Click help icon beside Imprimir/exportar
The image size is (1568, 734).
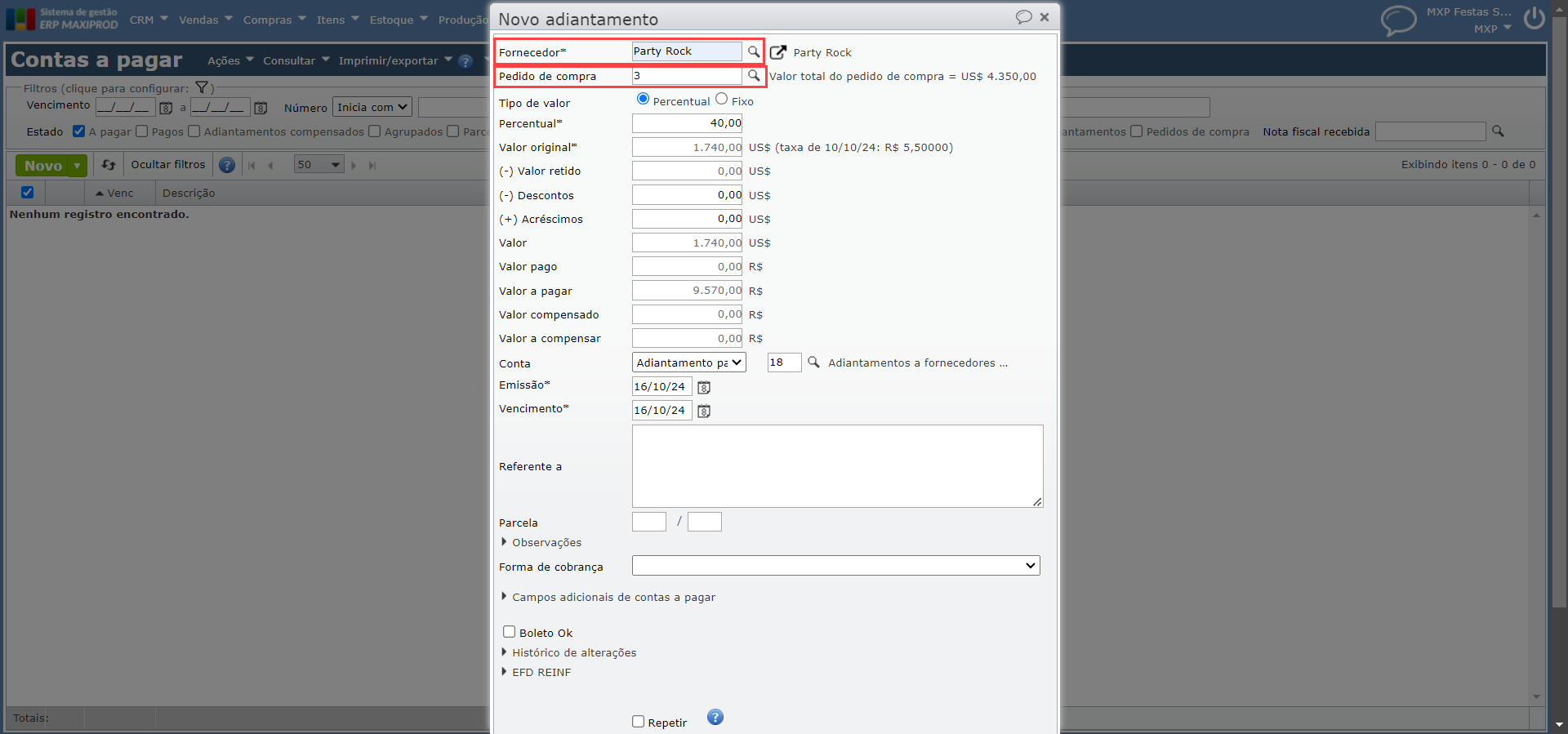pos(465,61)
